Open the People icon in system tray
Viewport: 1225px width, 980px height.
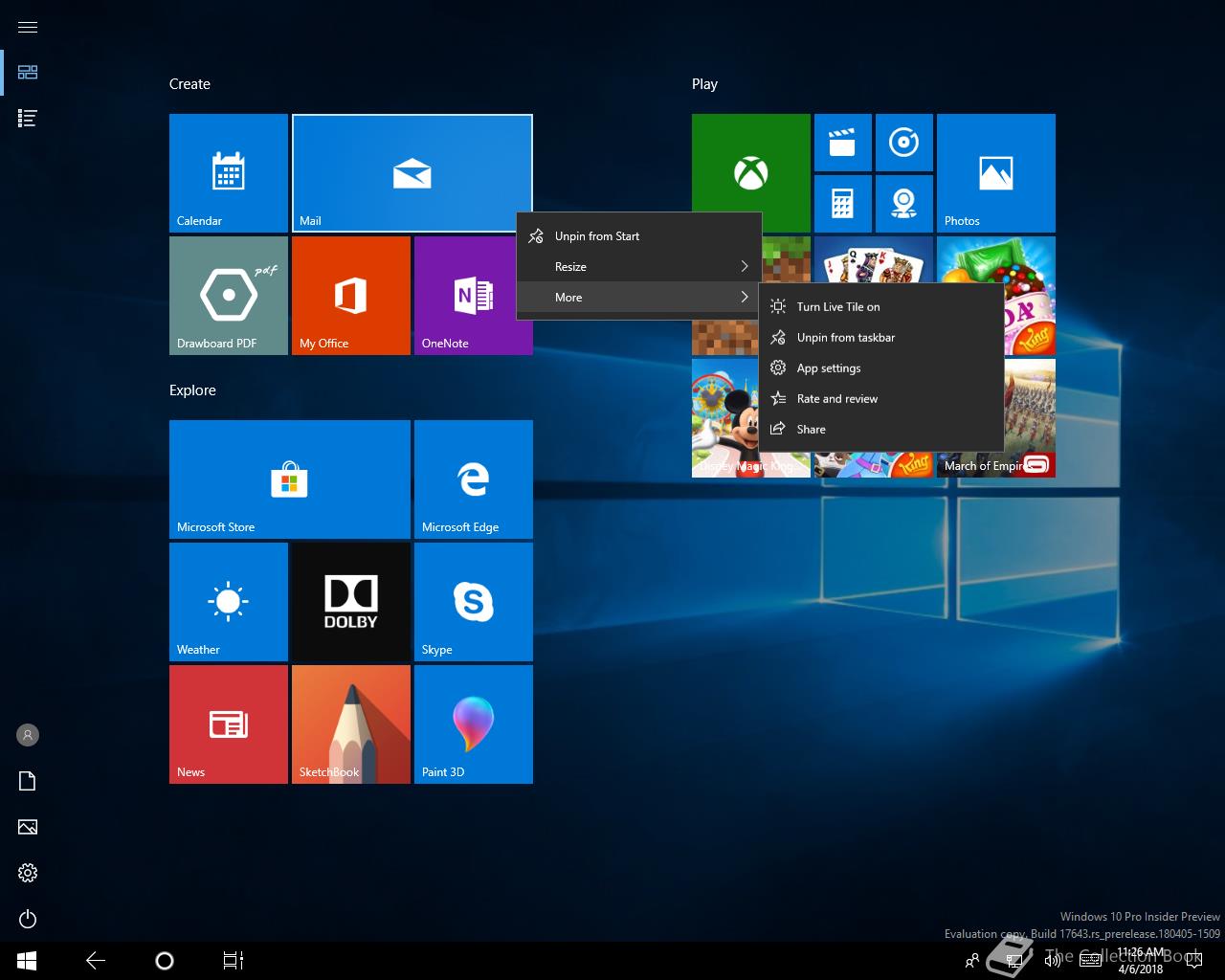tap(972, 961)
